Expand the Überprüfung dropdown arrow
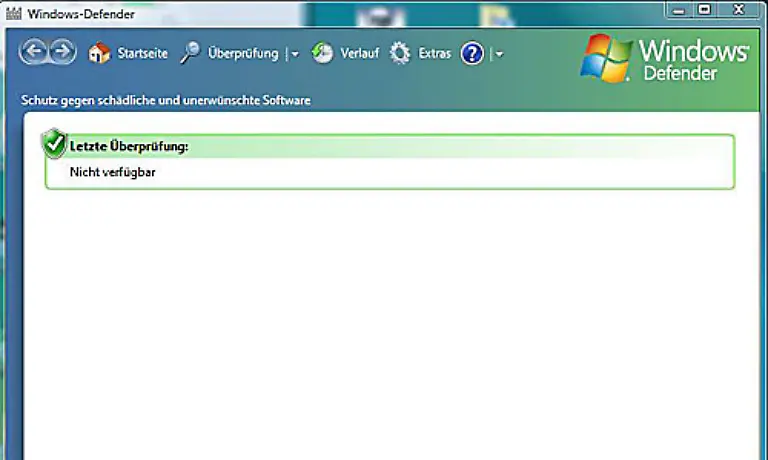The height and width of the screenshot is (460, 768). (x=295, y=54)
